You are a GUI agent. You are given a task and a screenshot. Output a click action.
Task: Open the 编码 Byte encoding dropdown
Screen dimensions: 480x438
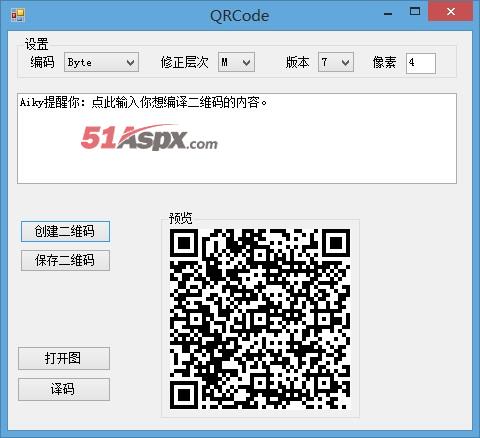101,62
